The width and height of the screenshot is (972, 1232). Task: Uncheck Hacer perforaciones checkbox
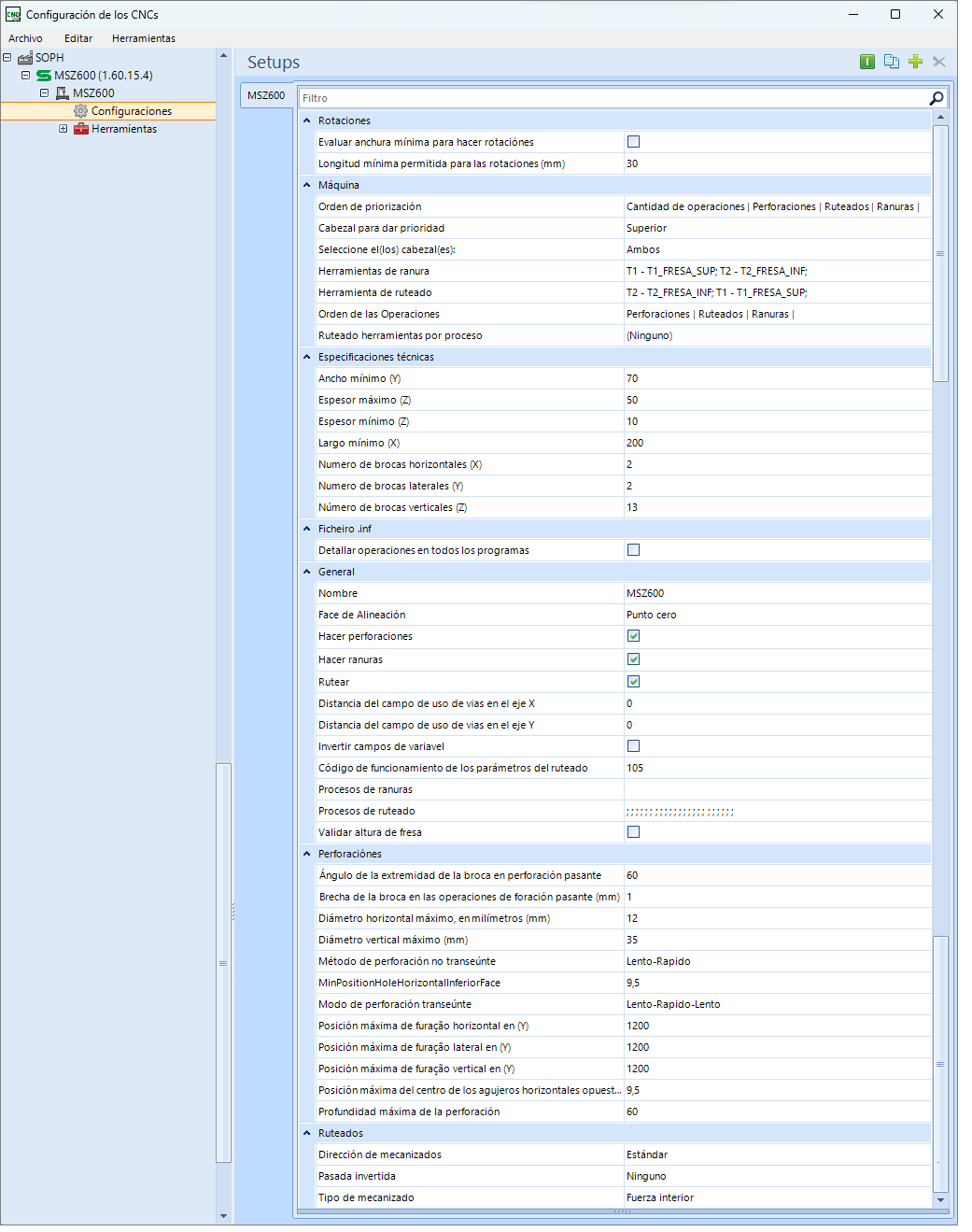633,636
